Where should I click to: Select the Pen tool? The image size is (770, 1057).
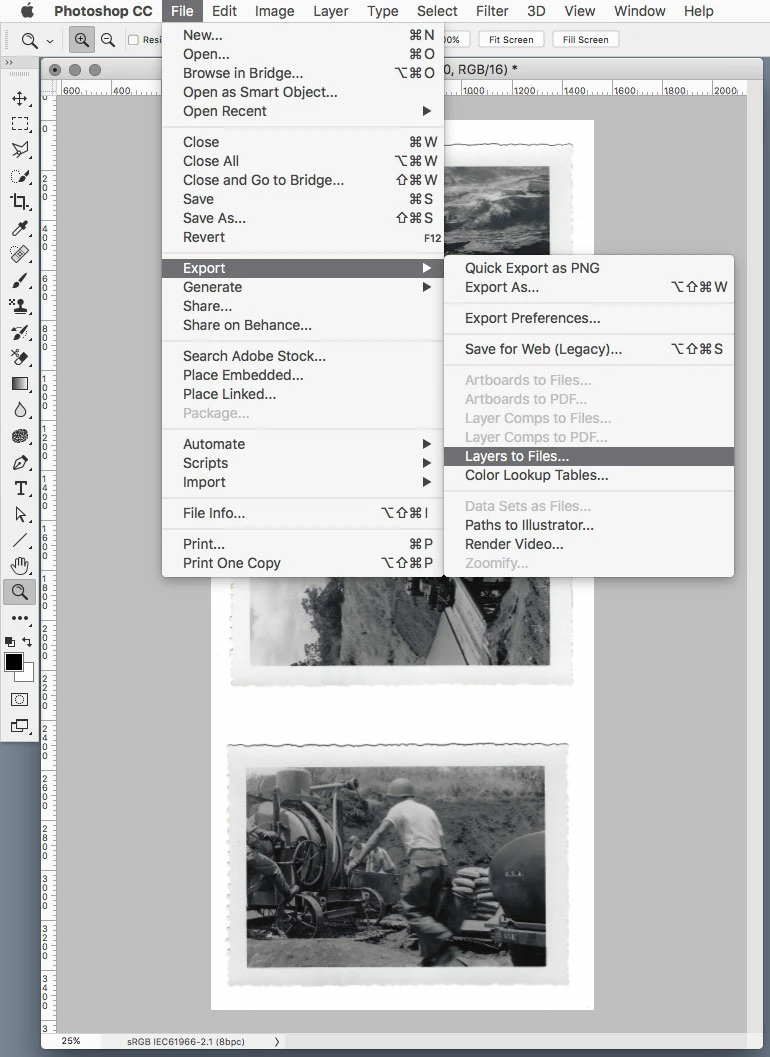20,462
